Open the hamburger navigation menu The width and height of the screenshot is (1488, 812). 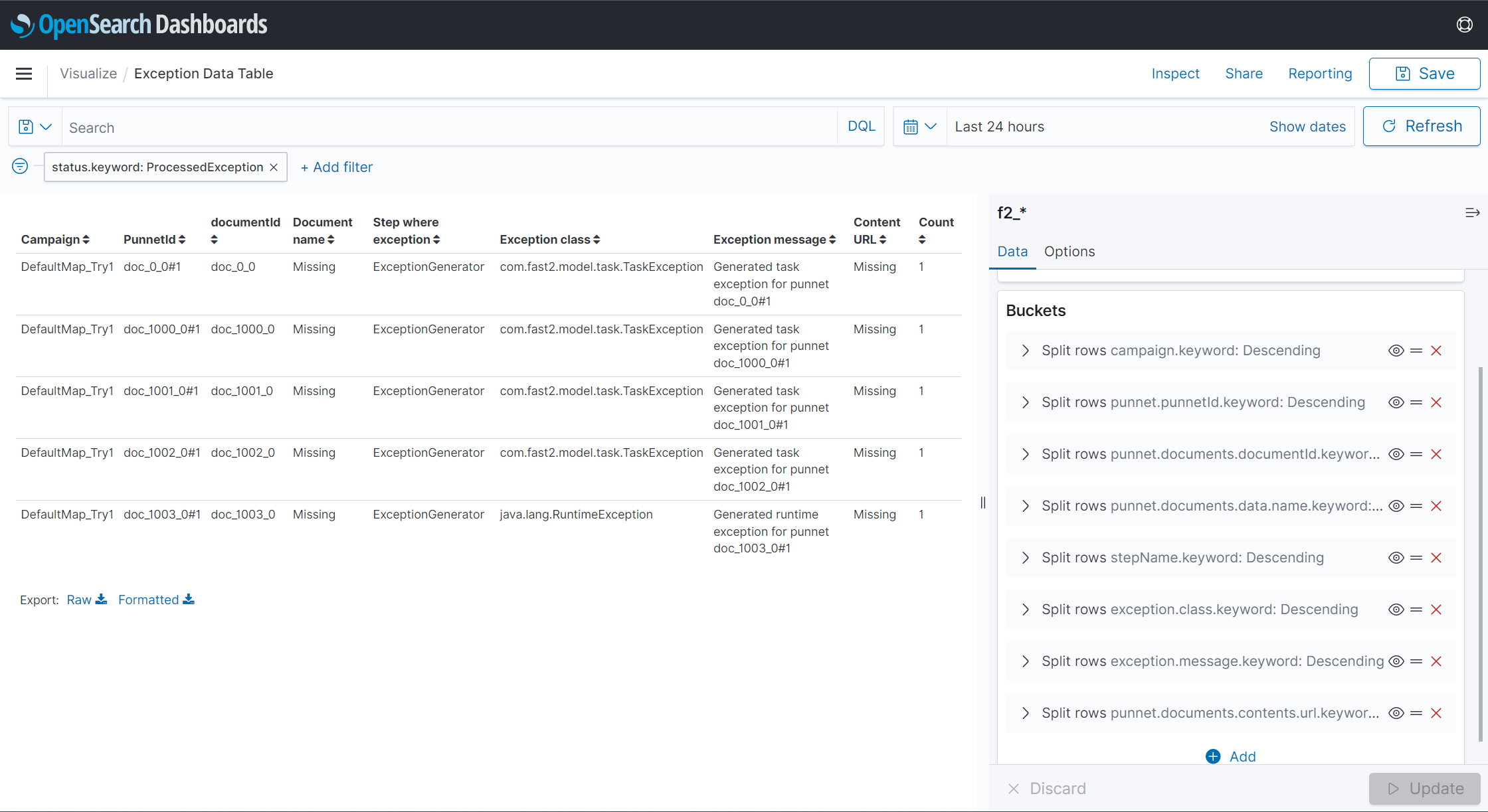(24, 74)
